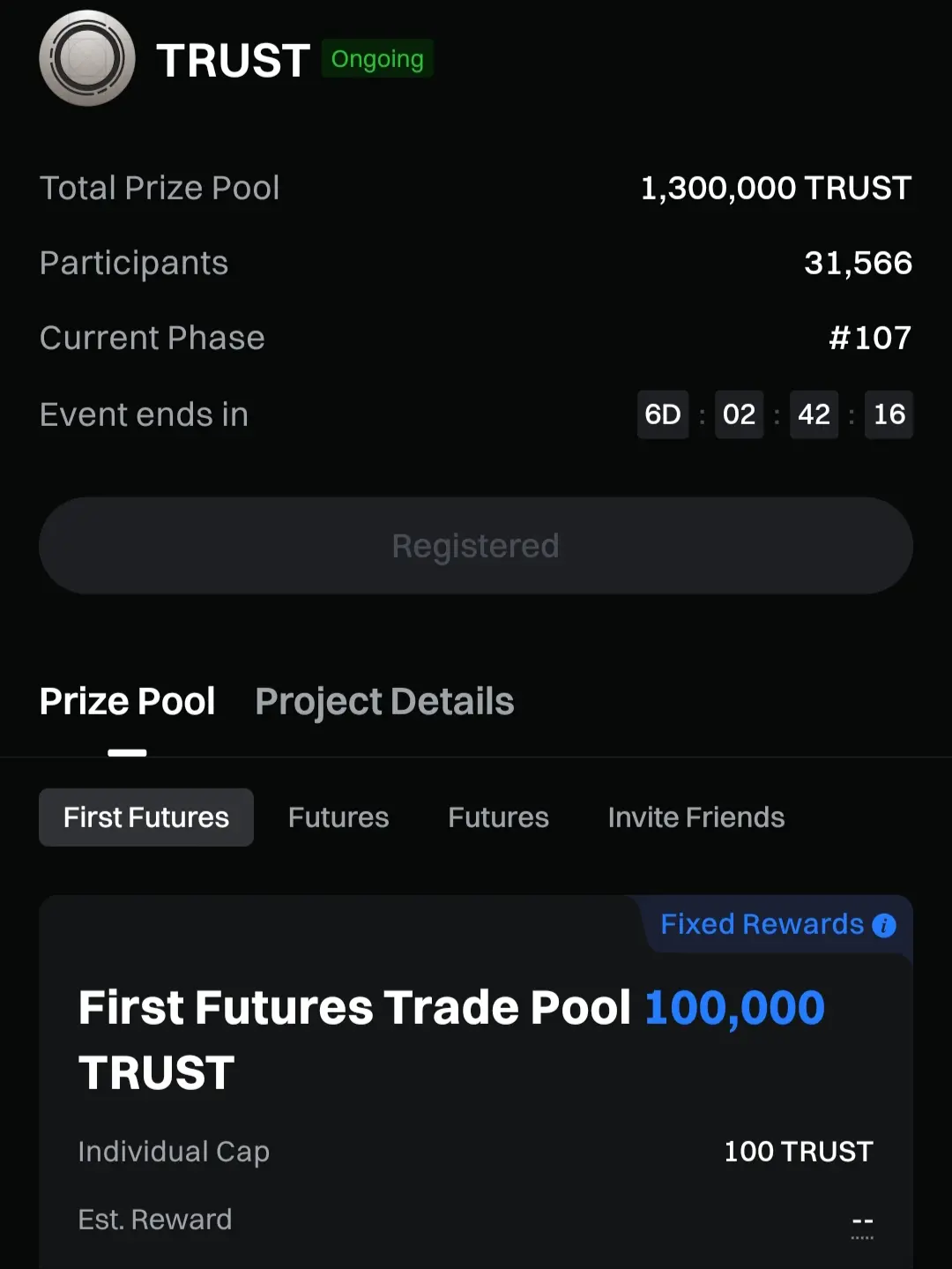Tap the 100 TRUST individual cap value

coord(798,1152)
